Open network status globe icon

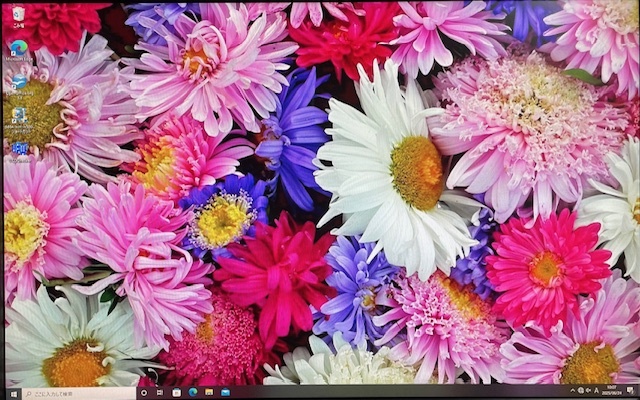[x=581, y=391]
